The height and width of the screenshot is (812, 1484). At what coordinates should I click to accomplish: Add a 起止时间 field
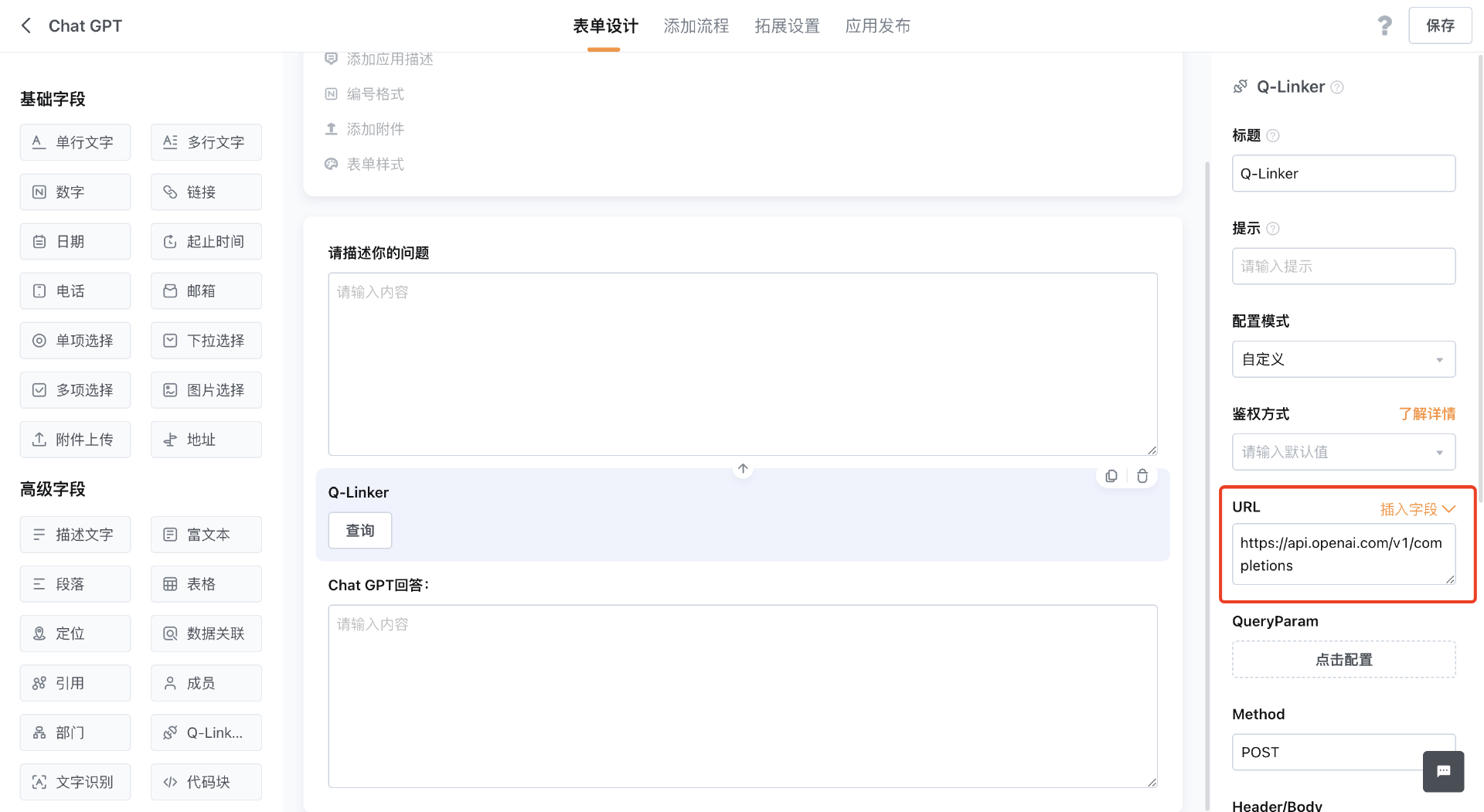tap(206, 241)
